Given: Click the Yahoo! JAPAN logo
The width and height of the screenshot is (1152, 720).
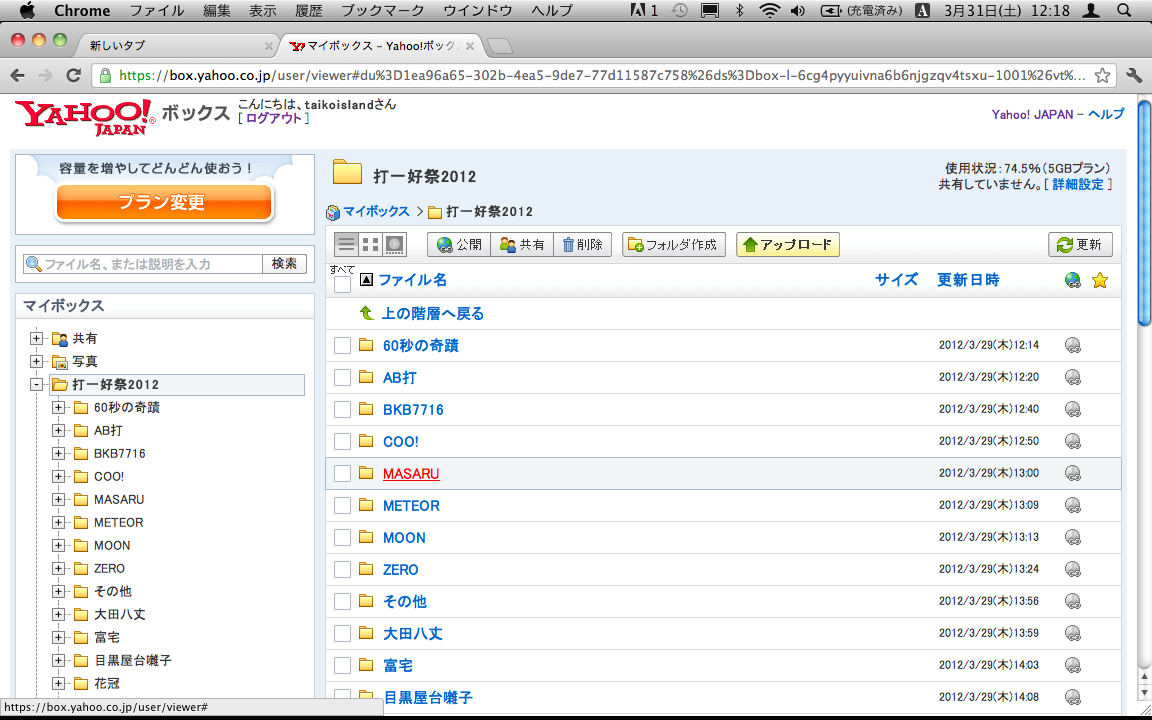Looking at the screenshot, I should pos(85,118).
